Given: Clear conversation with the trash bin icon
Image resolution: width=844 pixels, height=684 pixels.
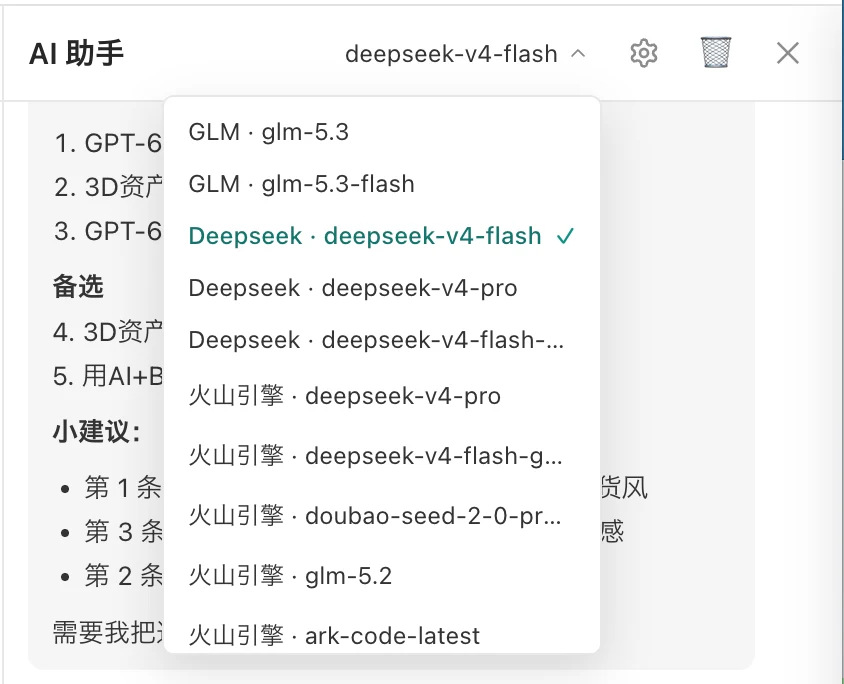Looking at the screenshot, I should click(x=716, y=52).
